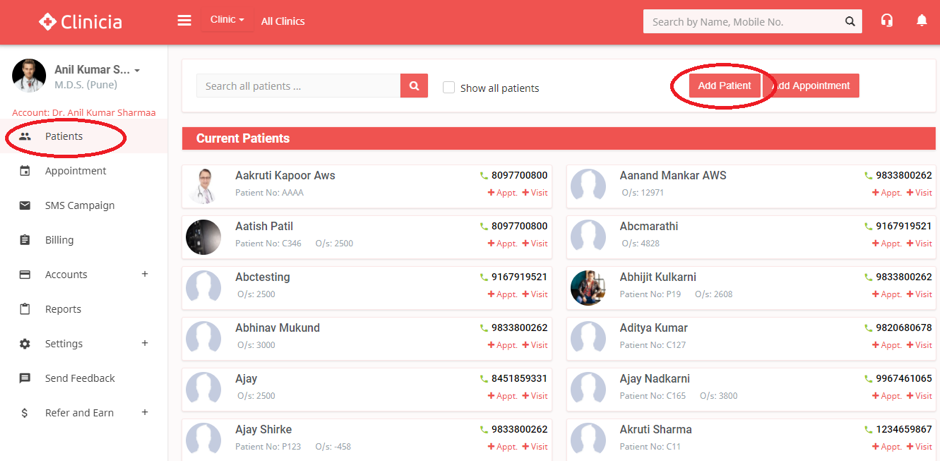Click the red patient search button

coord(414,86)
